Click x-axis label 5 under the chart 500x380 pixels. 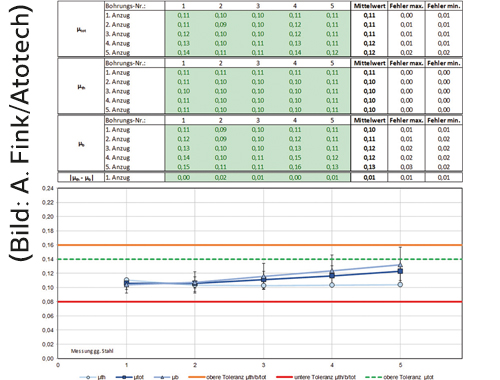click(x=400, y=365)
